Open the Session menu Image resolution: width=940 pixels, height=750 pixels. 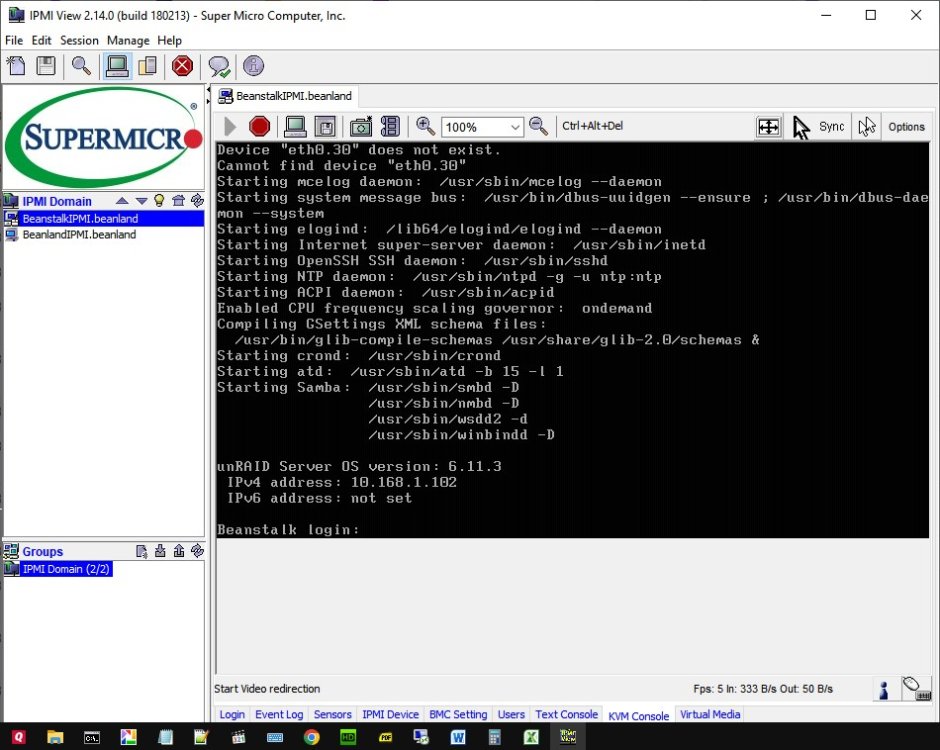click(x=79, y=40)
